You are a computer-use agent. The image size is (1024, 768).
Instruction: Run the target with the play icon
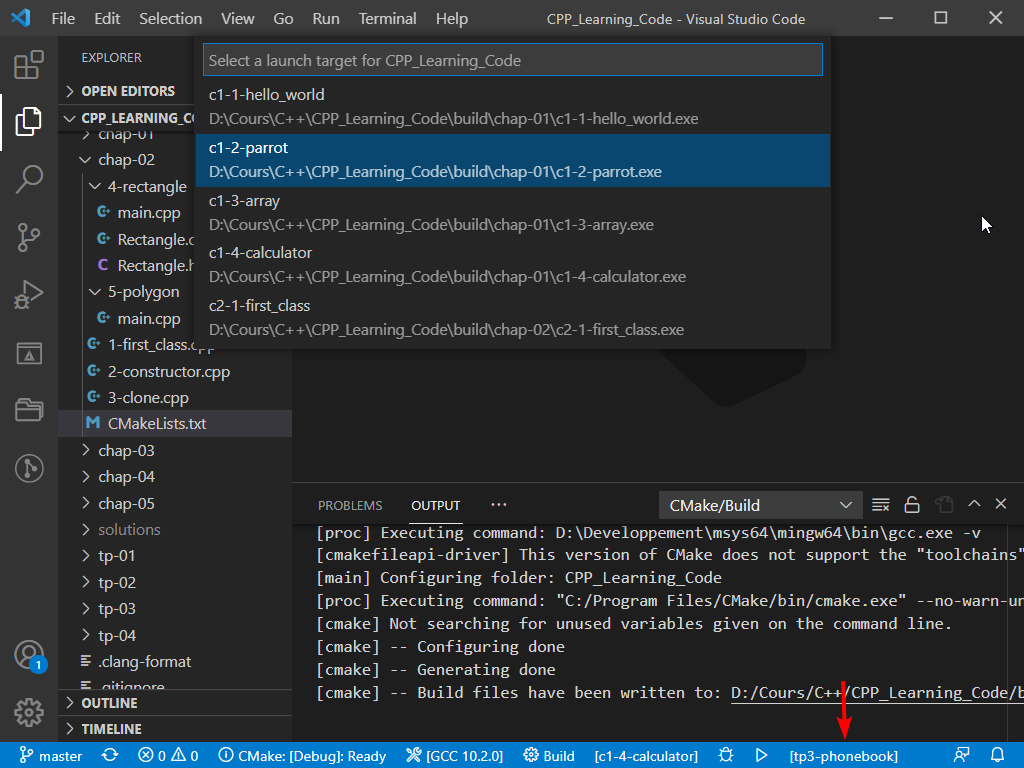coord(761,756)
